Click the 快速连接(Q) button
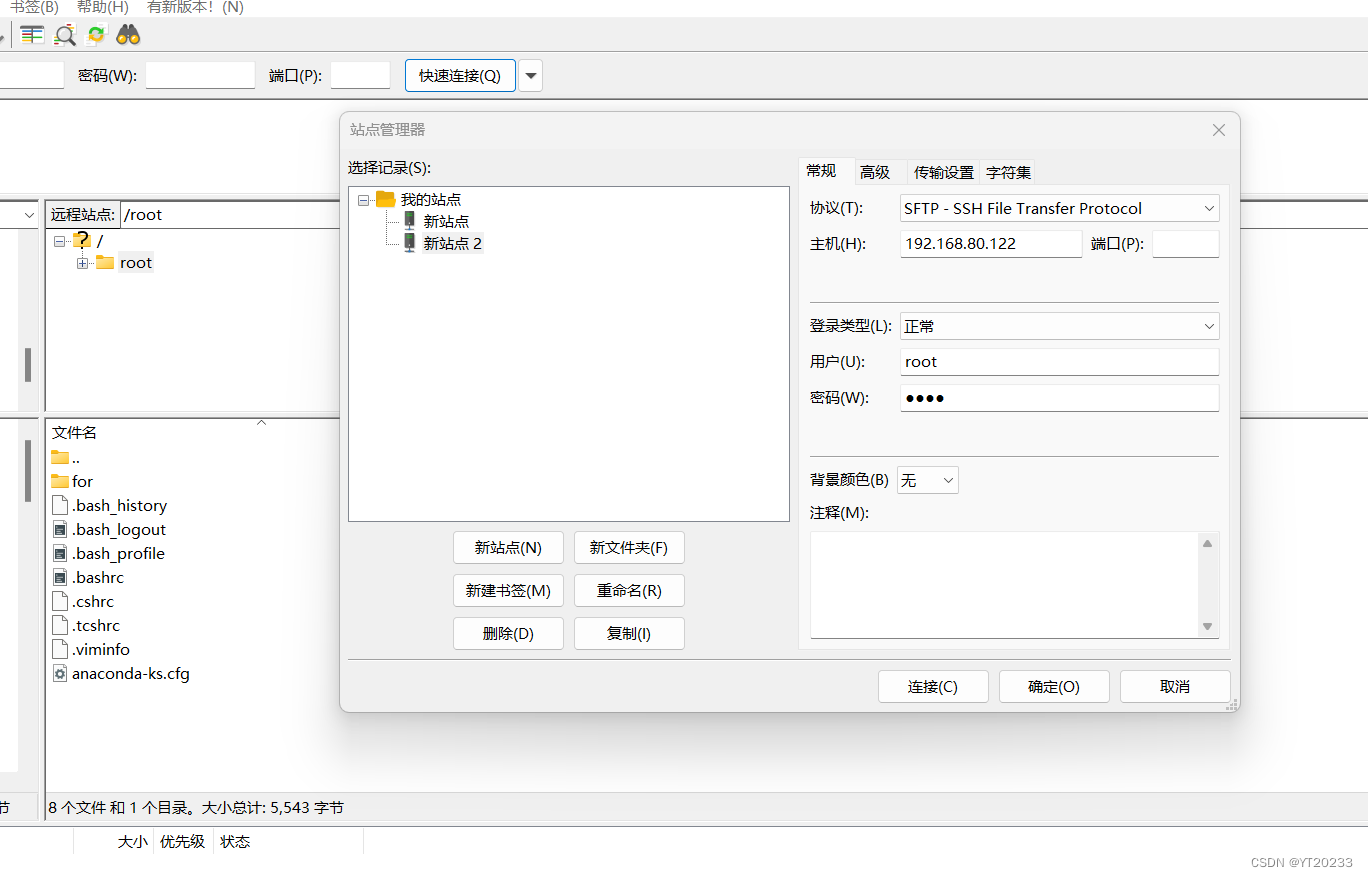The height and width of the screenshot is (877, 1368). tap(460, 76)
